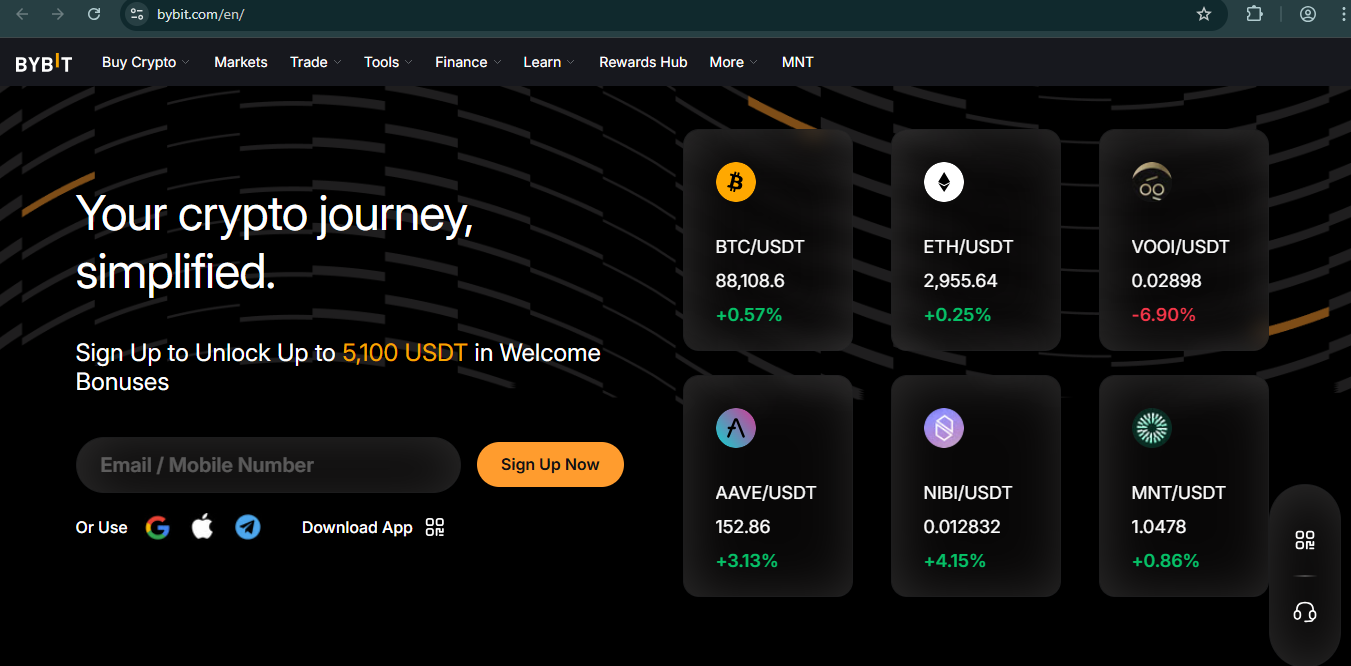Expand the Learn dropdown menu
Viewport: 1351px width, 666px height.
[549, 62]
